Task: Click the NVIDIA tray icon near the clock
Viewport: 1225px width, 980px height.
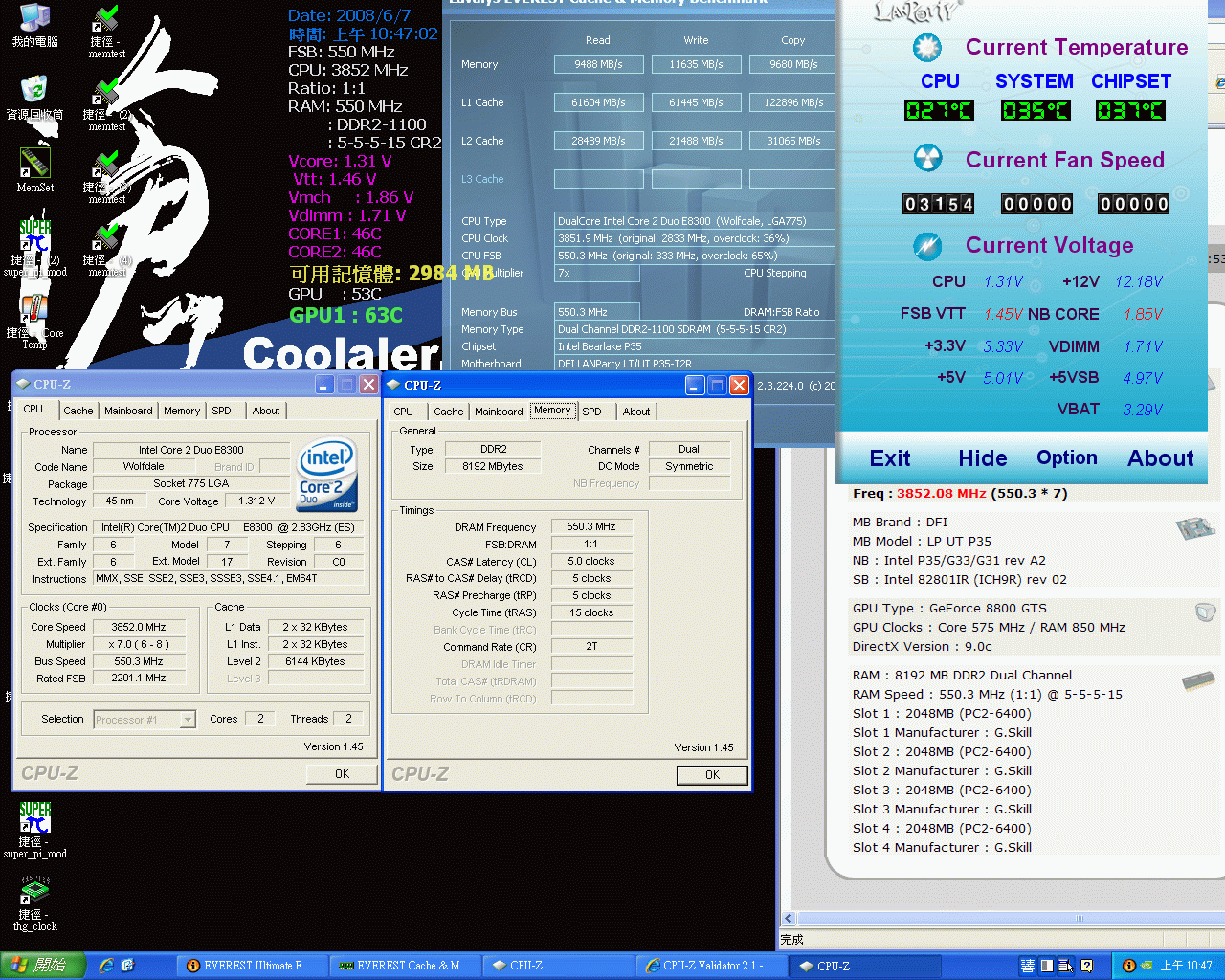Action: point(1147,966)
